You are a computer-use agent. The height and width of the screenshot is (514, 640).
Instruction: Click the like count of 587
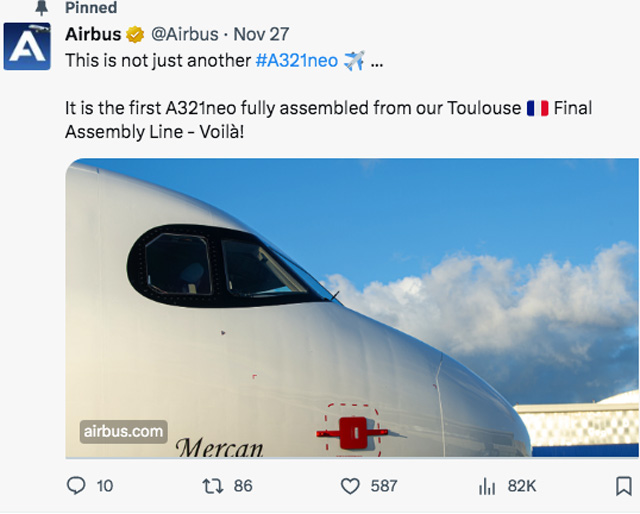click(x=383, y=486)
